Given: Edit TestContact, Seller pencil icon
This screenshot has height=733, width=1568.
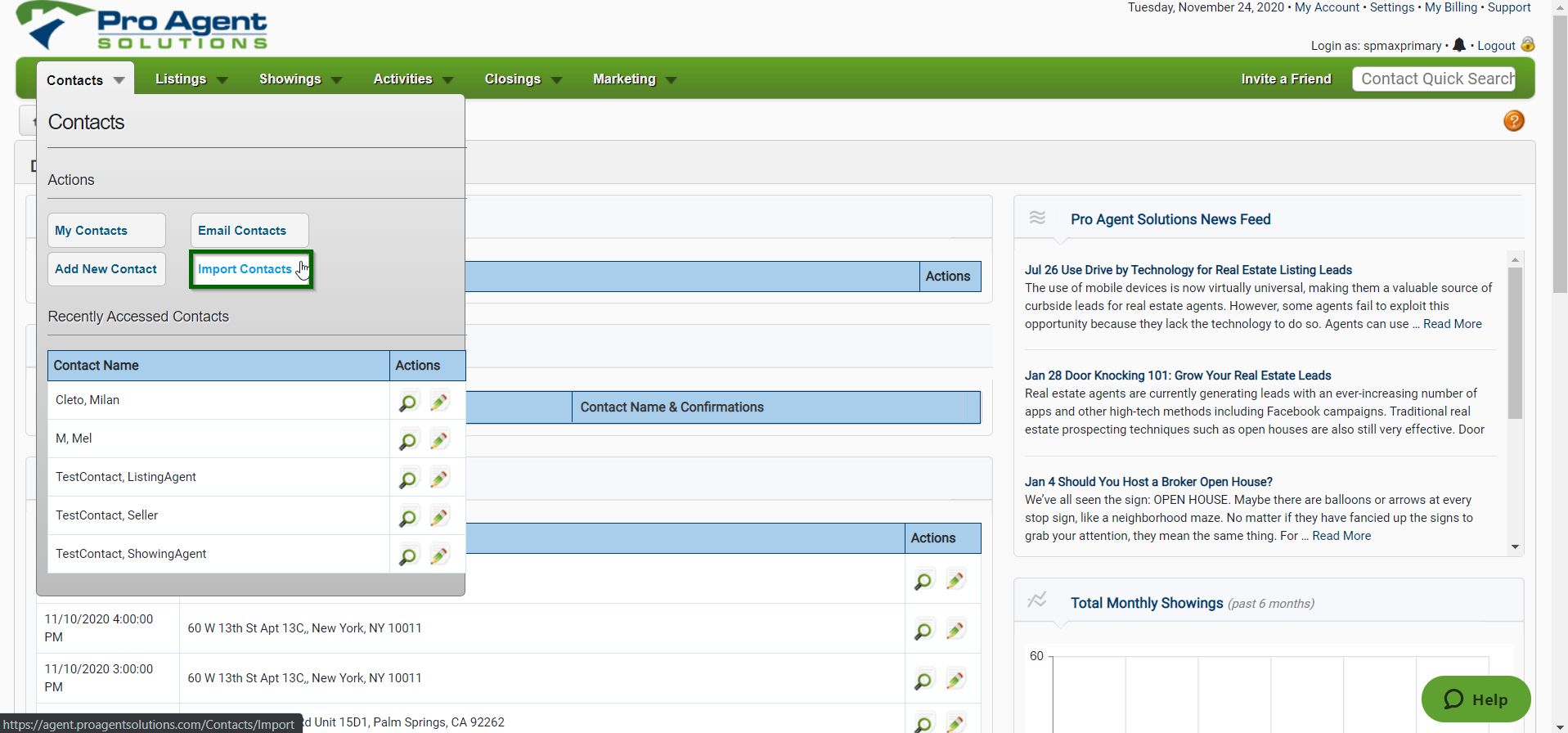Looking at the screenshot, I should pos(439,517).
